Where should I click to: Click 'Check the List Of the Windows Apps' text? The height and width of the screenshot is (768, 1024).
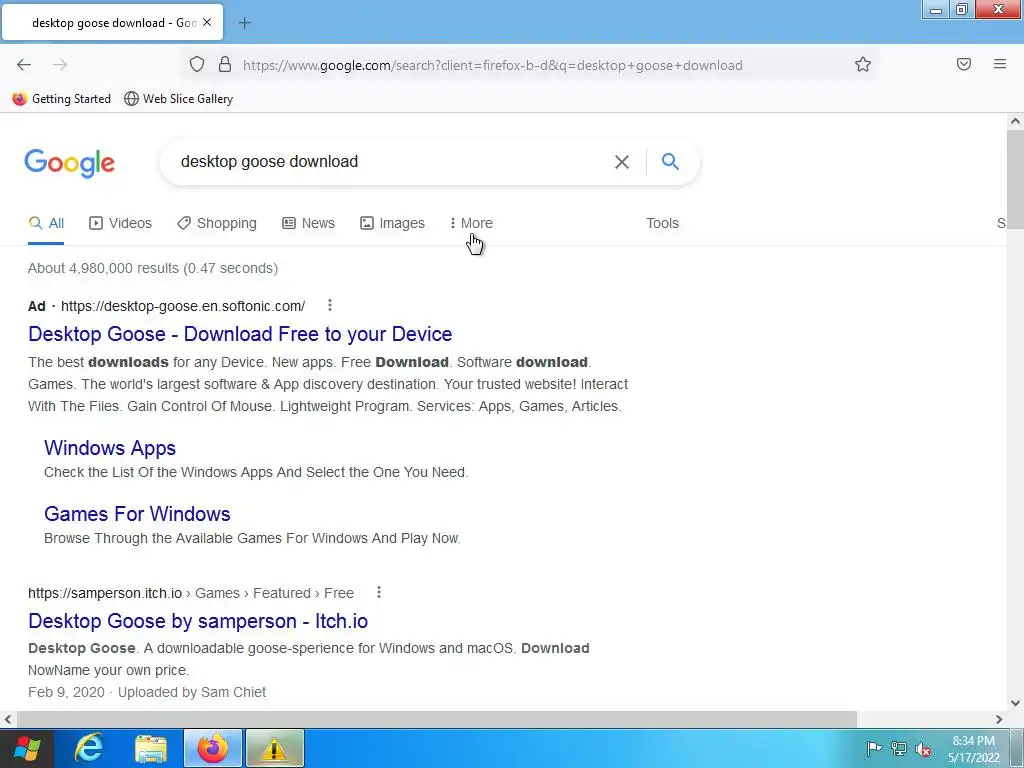(x=256, y=472)
